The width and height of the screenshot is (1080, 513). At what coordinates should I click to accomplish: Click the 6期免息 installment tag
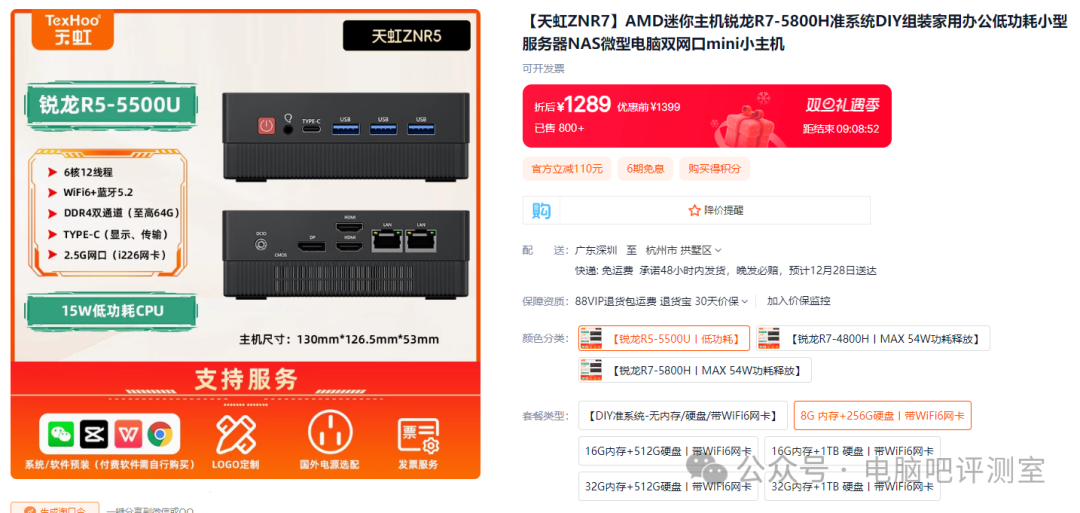pos(645,169)
